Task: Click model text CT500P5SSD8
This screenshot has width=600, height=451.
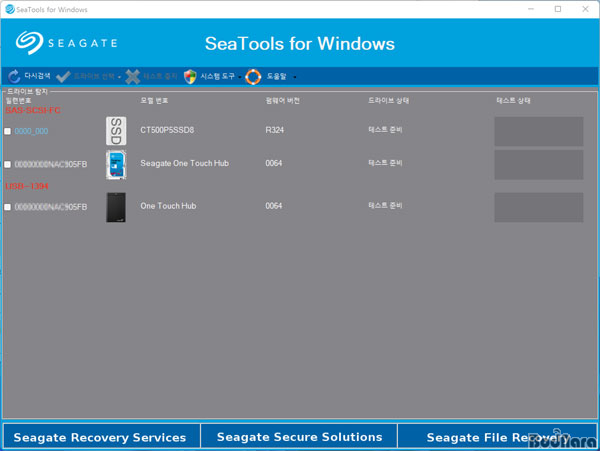Action: pos(167,130)
